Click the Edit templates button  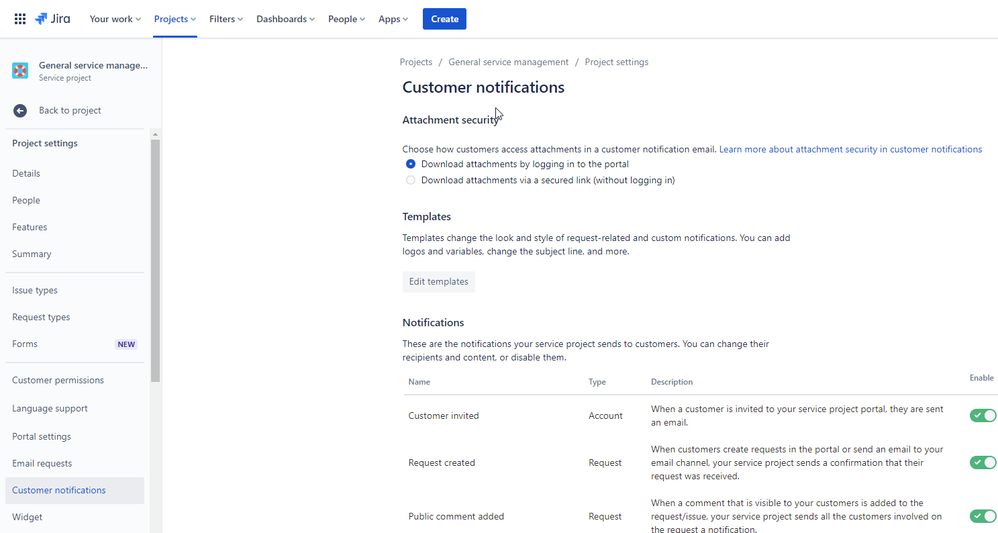(x=439, y=282)
